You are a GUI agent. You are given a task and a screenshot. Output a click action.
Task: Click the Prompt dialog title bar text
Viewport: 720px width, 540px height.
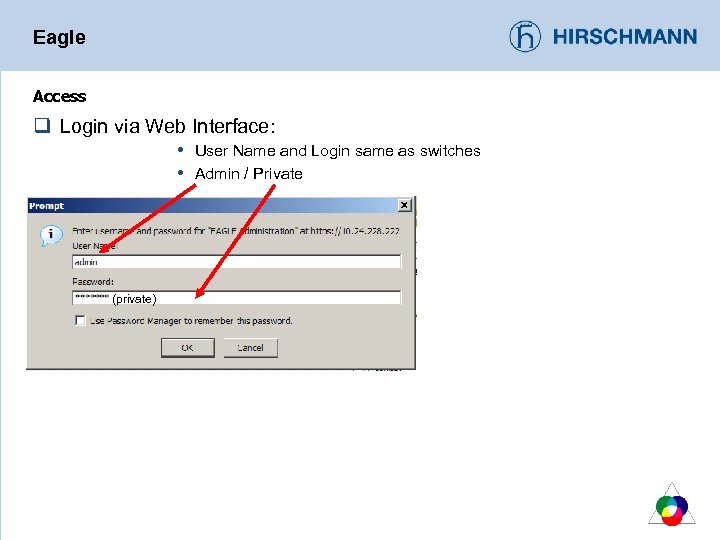pos(46,206)
